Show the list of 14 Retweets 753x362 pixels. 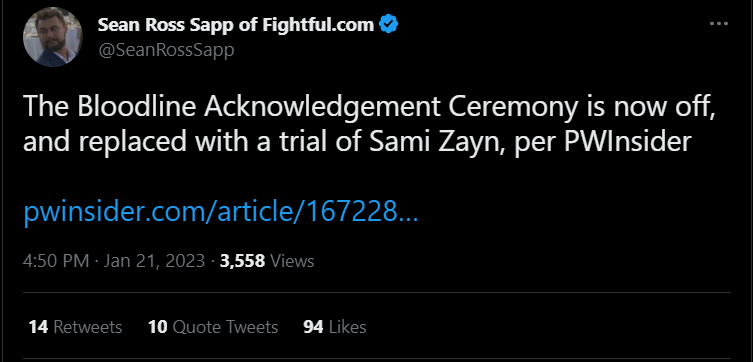(x=75, y=327)
